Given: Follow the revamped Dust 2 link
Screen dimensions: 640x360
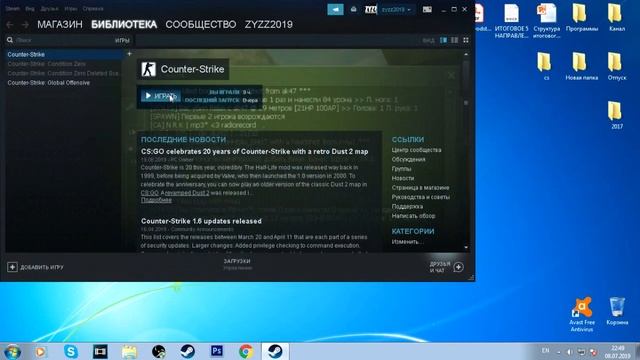Looking at the screenshot, I should click(x=187, y=193).
